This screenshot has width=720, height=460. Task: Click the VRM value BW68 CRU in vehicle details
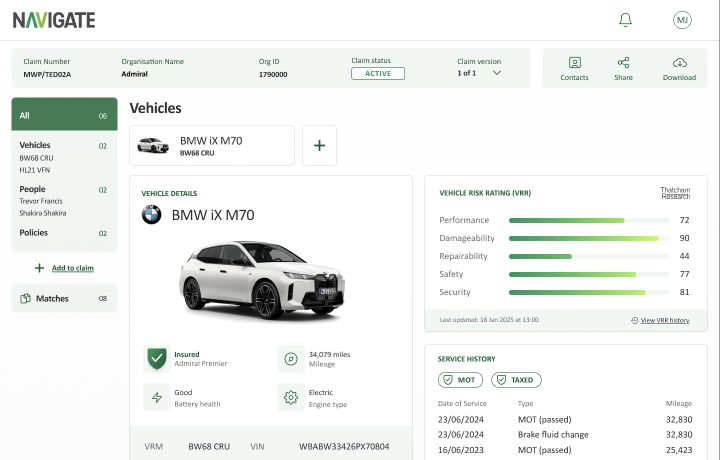click(209, 446)
